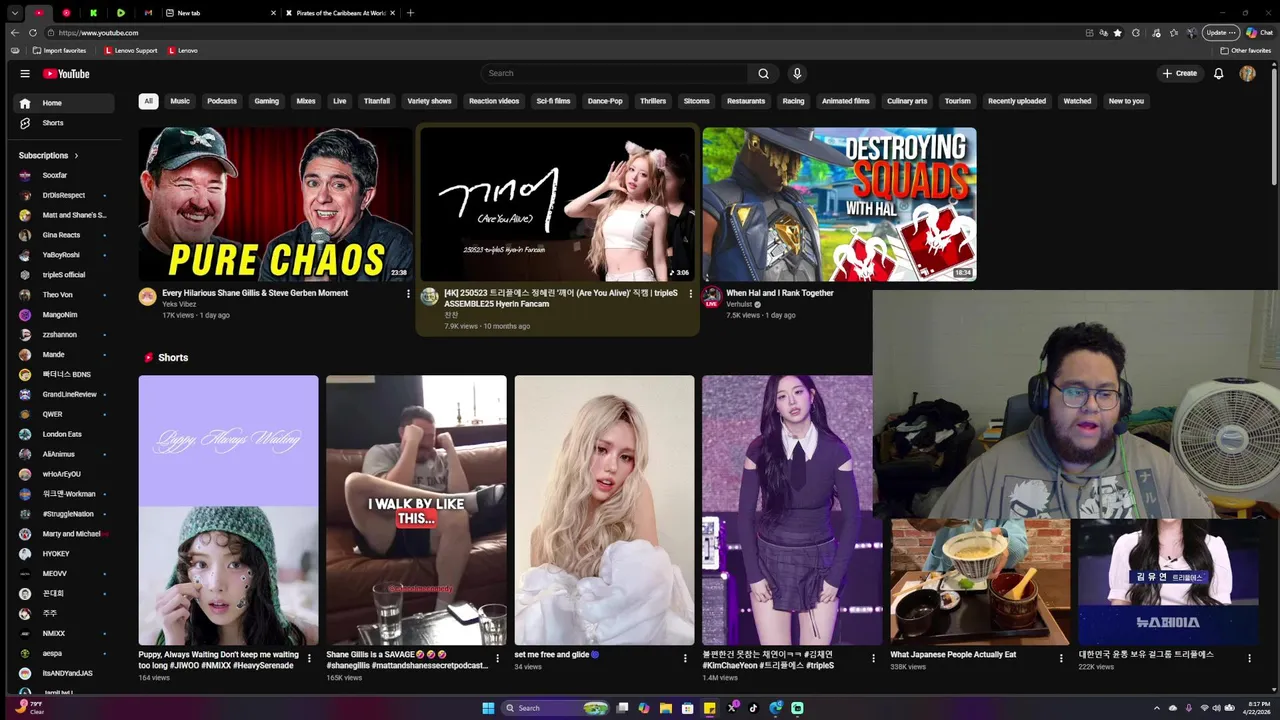Open options menu for Hyerin Fancam video

[690, 294]
